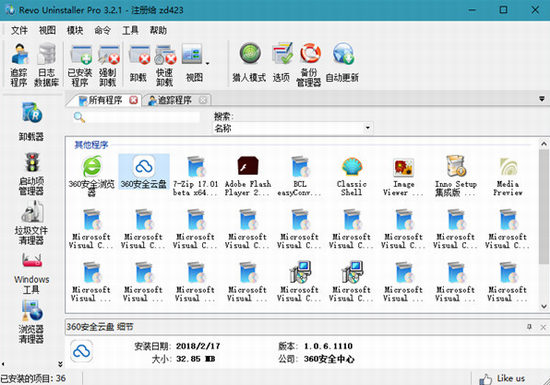
Task: Open 日志数据库 logs database
Action: [x=46, y=65]
